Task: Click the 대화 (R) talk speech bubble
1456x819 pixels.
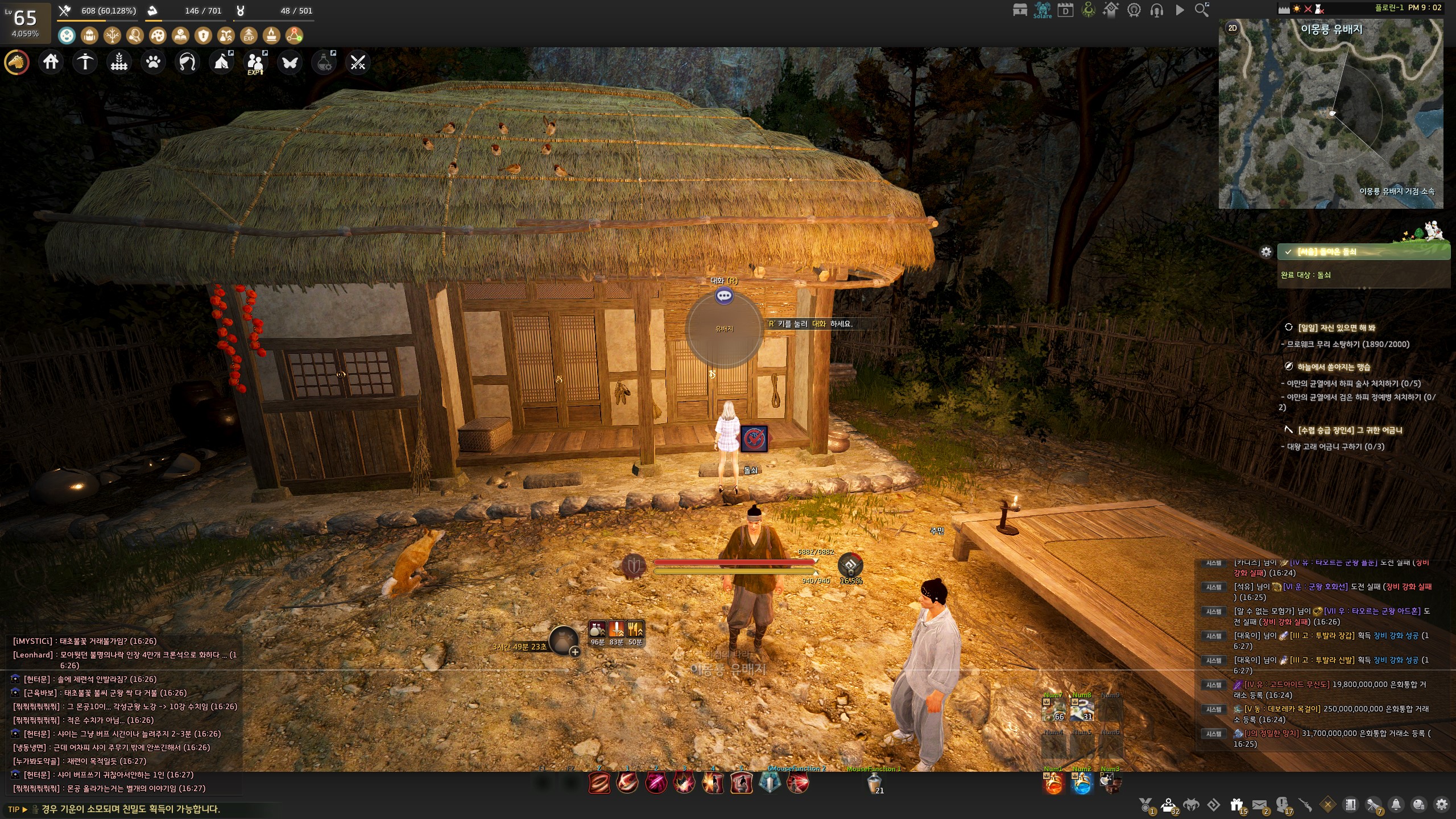Action: 724,296
